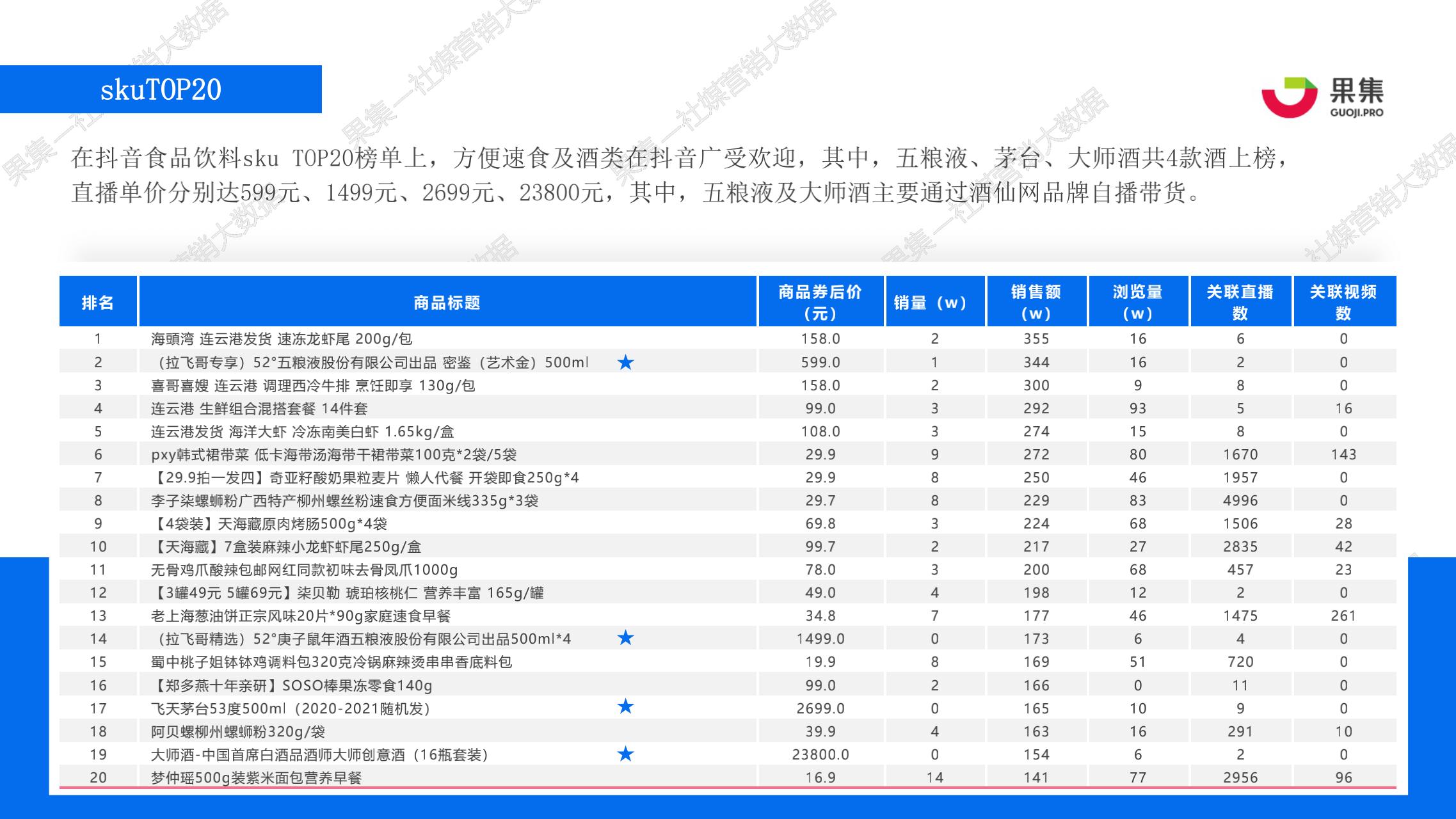The image size is (1456, 819).
Task: Select title 【4袋装】天海藏原肉烤肠500g*4袋
Action: (x=269, y=524)
